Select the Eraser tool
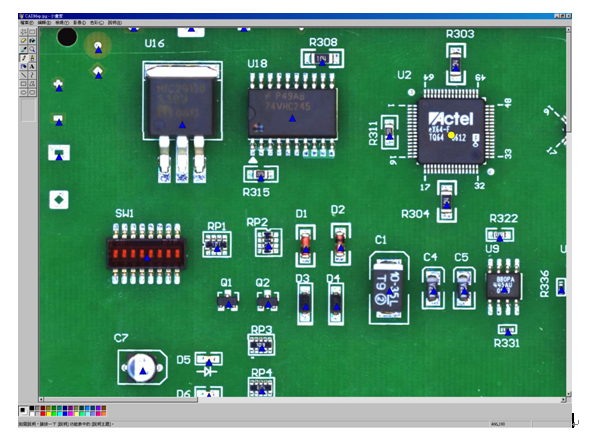This screenshot has height=441, width=596. 23,40
